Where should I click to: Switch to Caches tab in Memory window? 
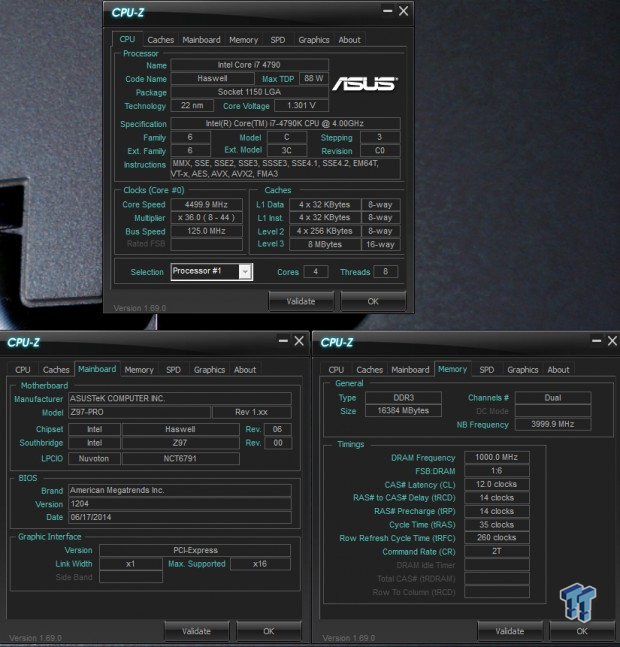(370, 370)
